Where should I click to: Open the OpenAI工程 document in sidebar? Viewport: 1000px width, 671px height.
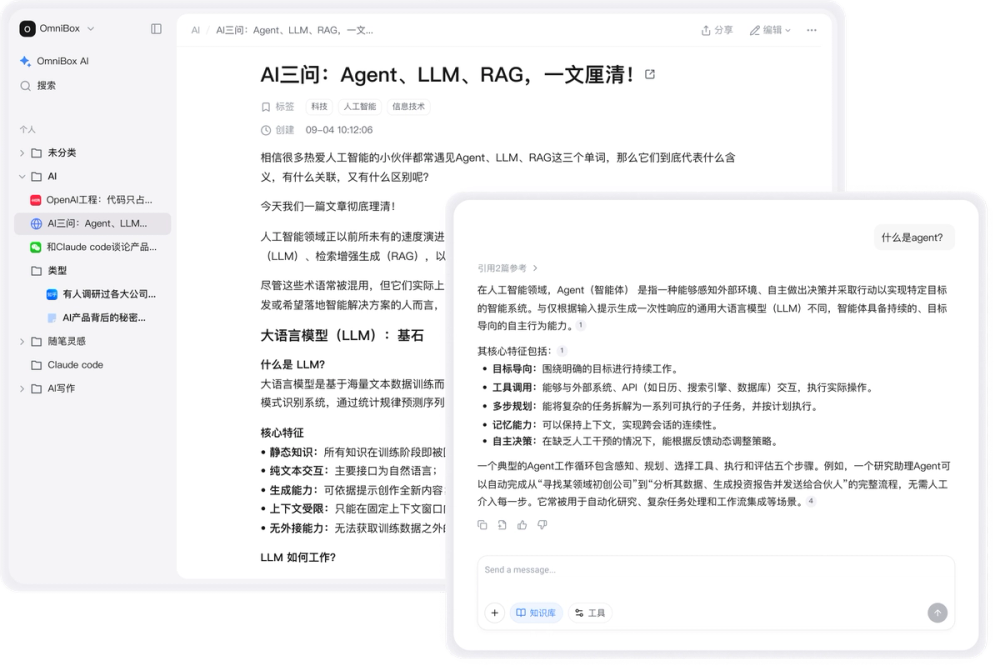tap(92, 200)
